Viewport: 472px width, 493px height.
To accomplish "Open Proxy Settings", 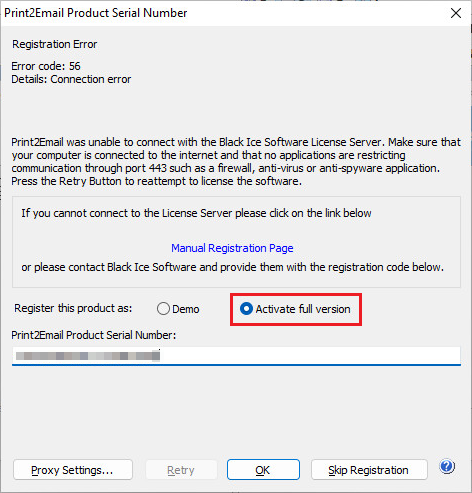I will tap(73, 470).
